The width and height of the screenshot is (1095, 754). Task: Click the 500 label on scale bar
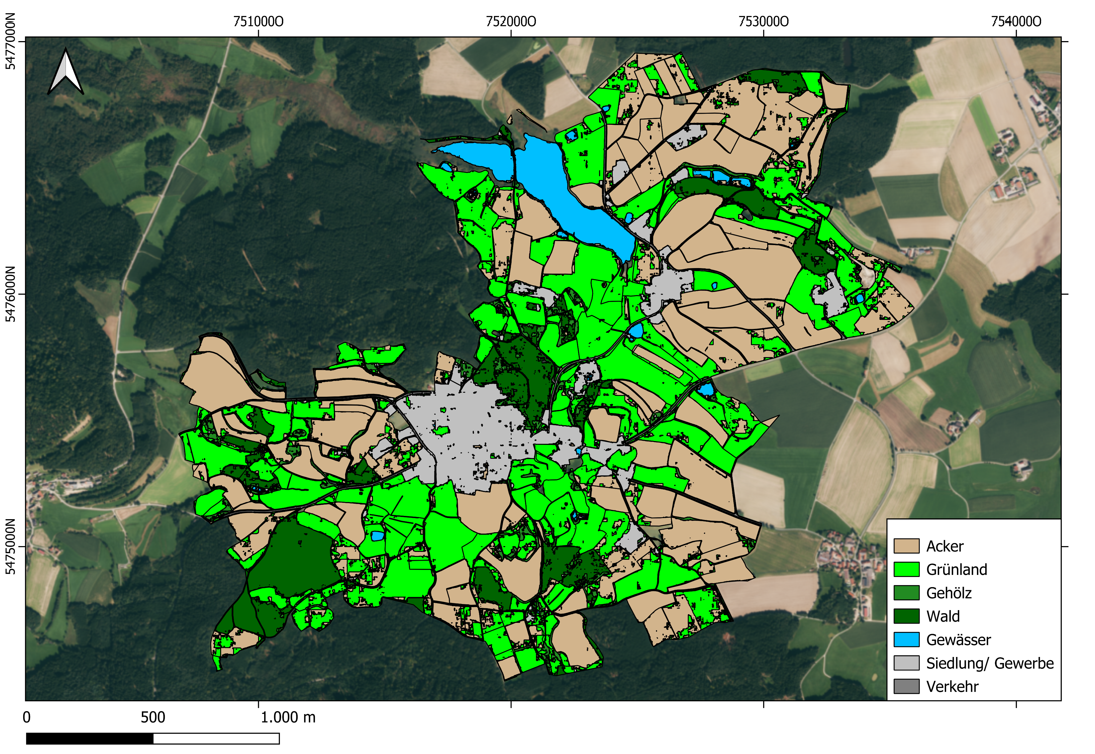click(153, 717)
